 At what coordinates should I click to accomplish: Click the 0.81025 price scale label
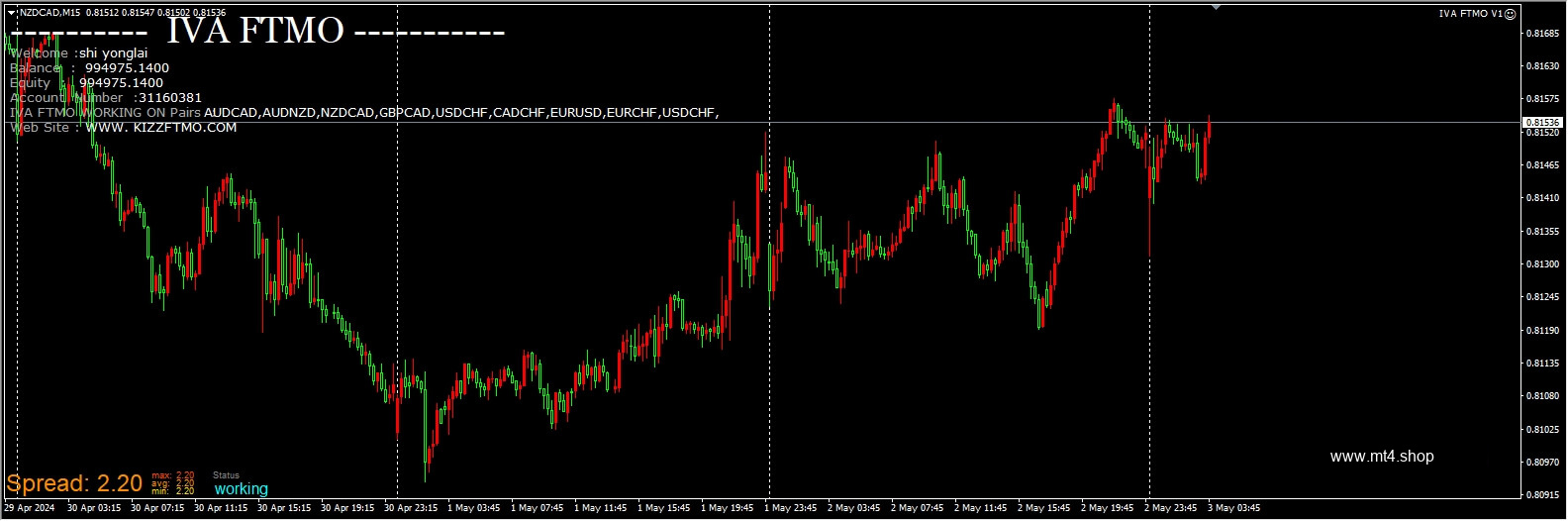pos(1543,430)
